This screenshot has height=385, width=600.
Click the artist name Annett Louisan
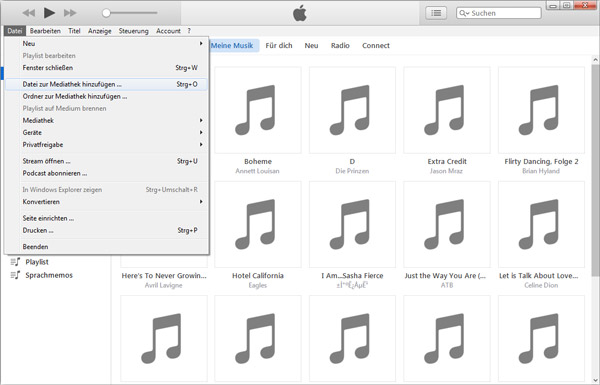(258, 171)
